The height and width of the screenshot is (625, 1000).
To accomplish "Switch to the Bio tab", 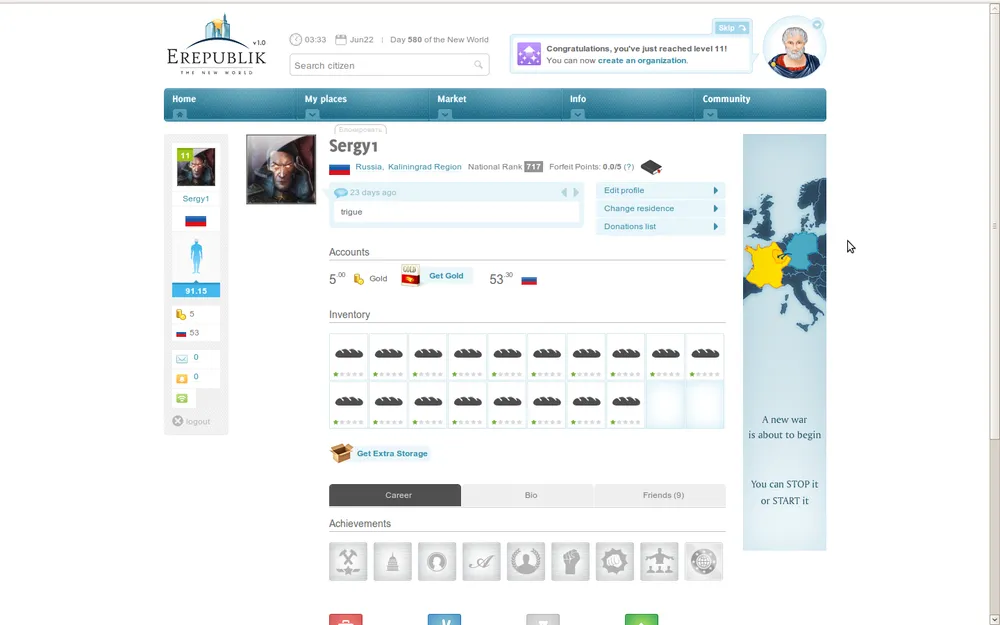I will click(530, 495).
